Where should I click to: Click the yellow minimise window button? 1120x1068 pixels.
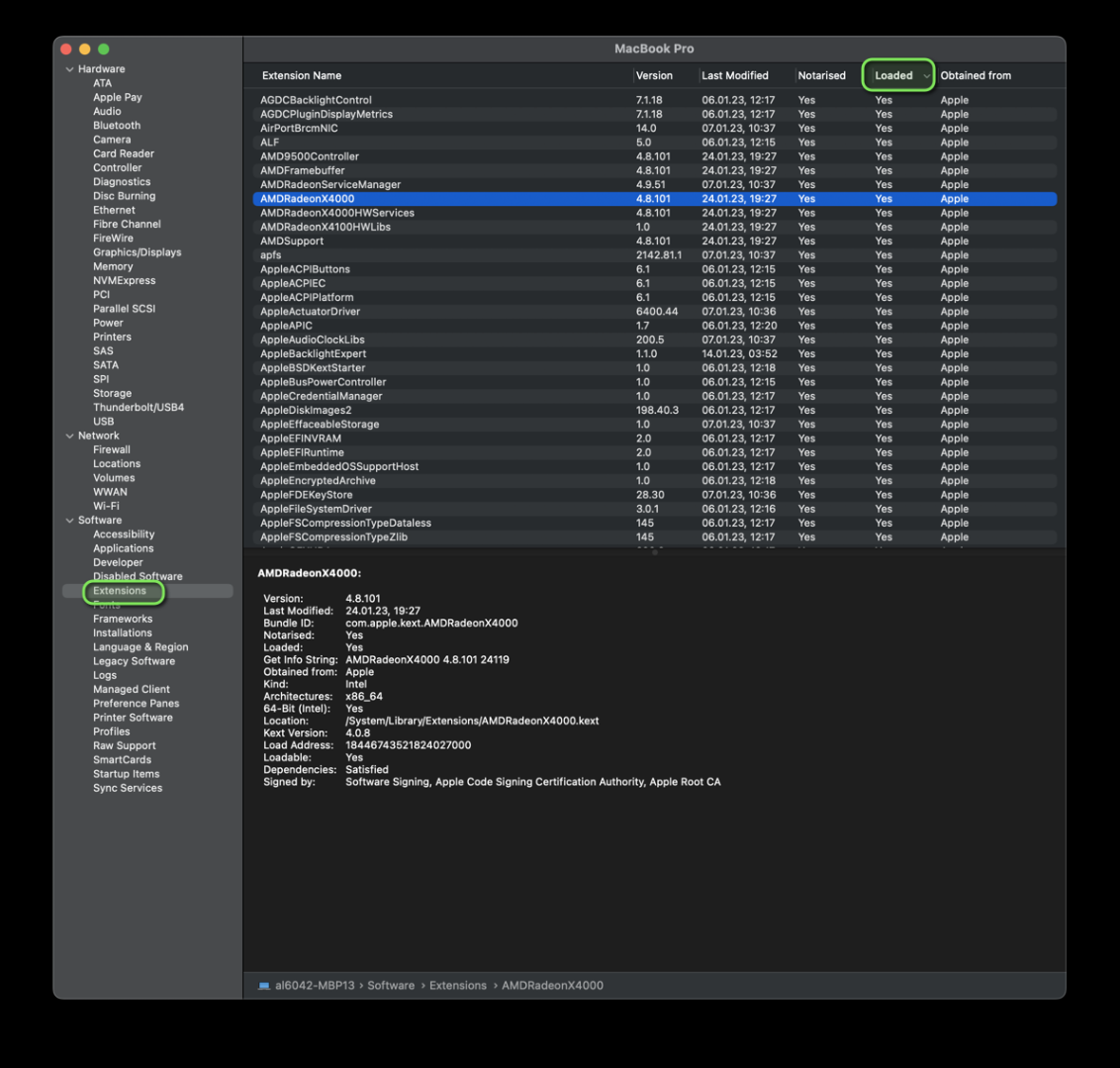pos(85,49)
